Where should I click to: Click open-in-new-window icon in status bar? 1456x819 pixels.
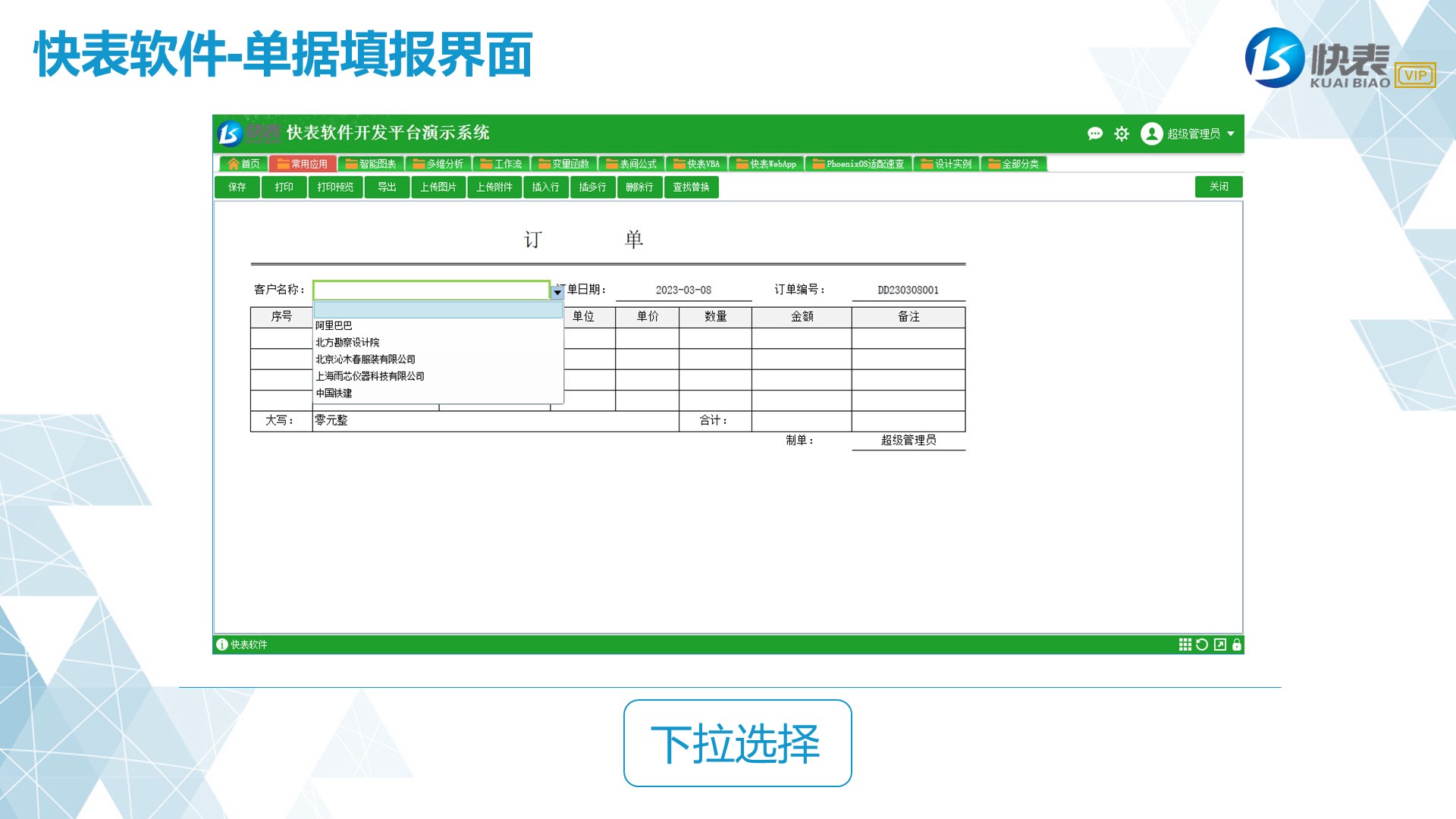point(1219,645)
